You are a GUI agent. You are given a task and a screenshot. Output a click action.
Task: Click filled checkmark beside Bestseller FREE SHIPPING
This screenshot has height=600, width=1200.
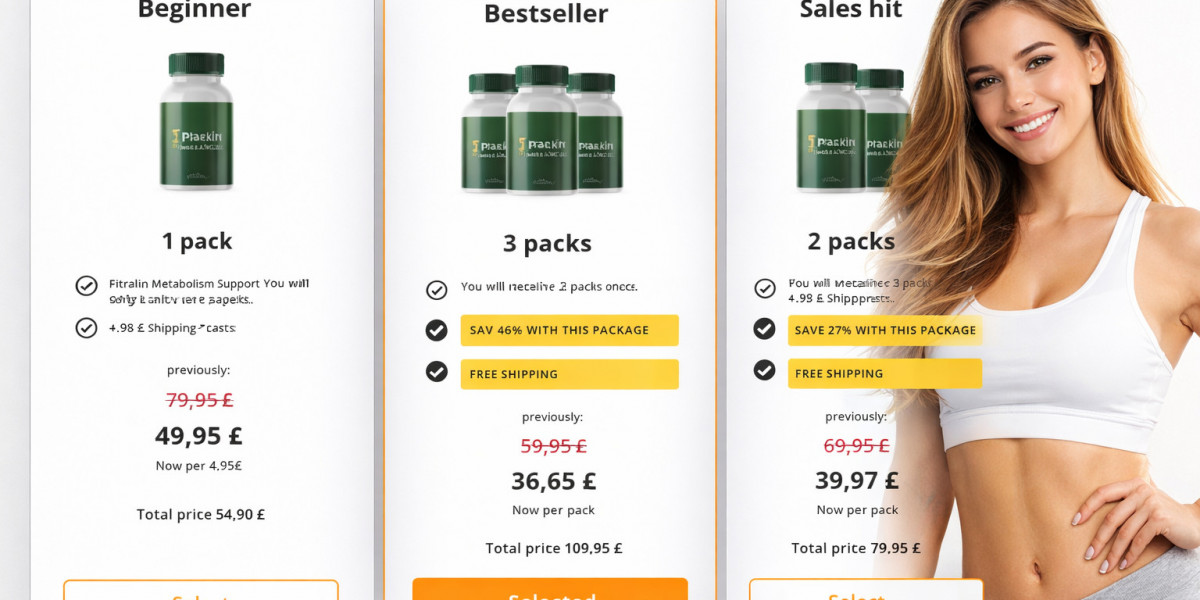tap(437, 372)
